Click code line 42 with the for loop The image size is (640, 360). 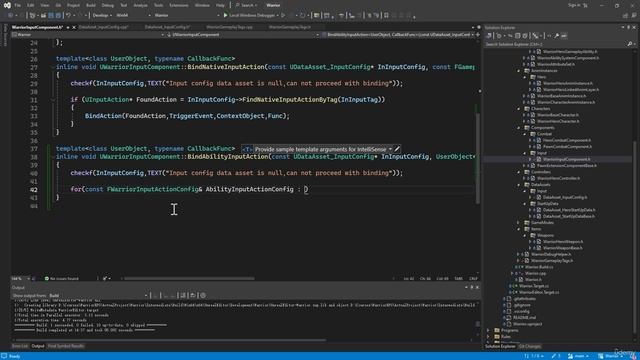189,189
